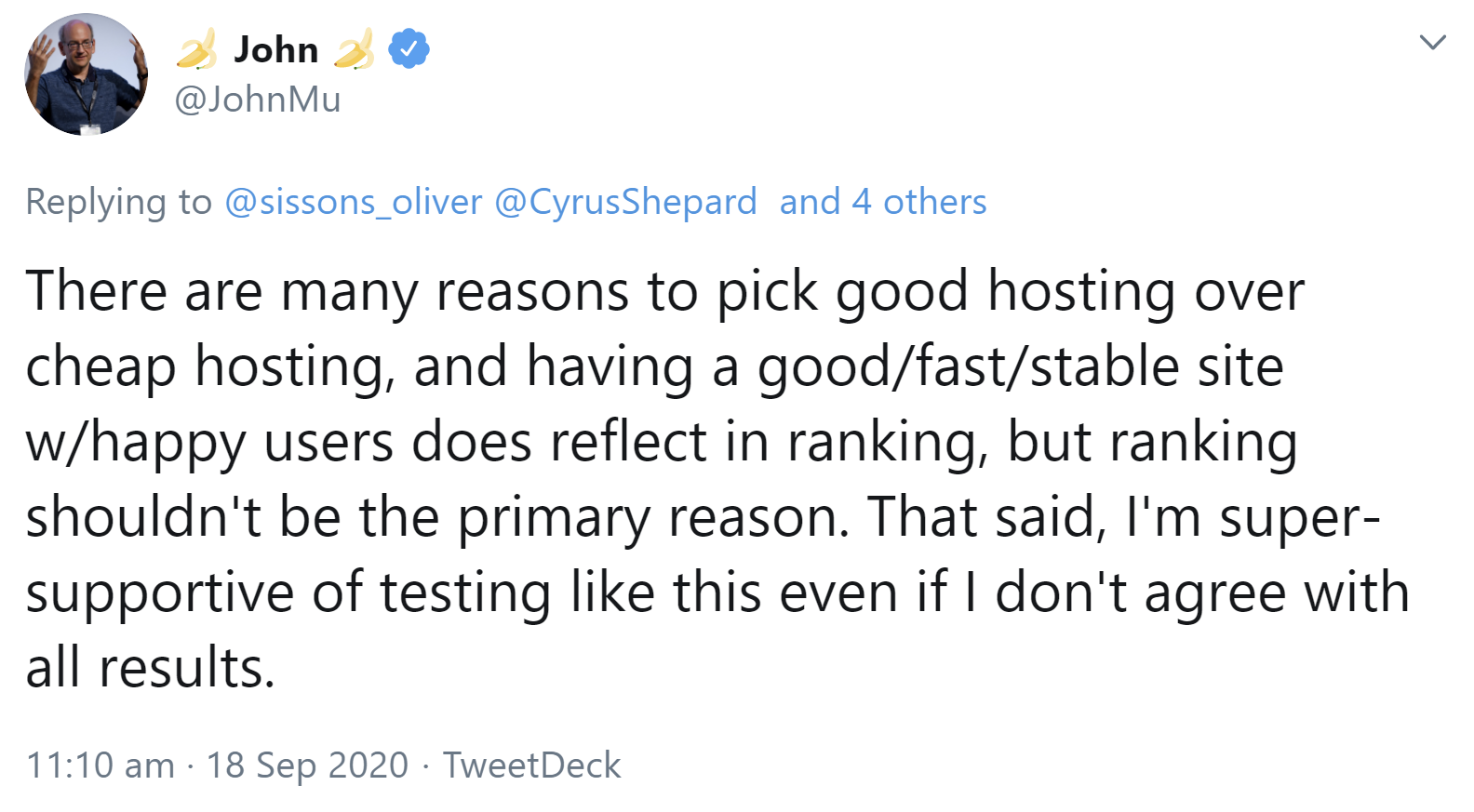Expand 'and 4 others' to view mentions
Image resolution: width=1474 pixels, height=812 pixels.
tap(882, 201)
